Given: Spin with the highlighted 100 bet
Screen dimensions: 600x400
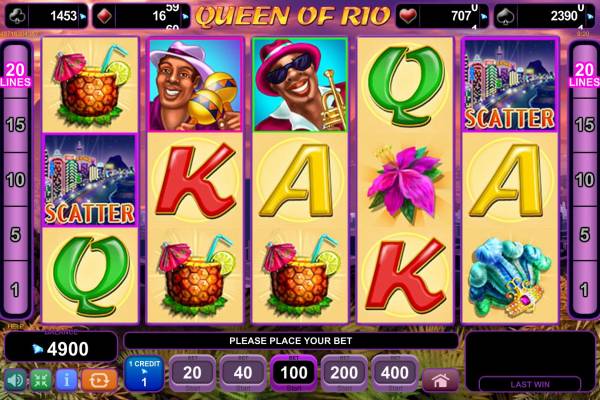Looking at the screenshot, I should 293,373.
